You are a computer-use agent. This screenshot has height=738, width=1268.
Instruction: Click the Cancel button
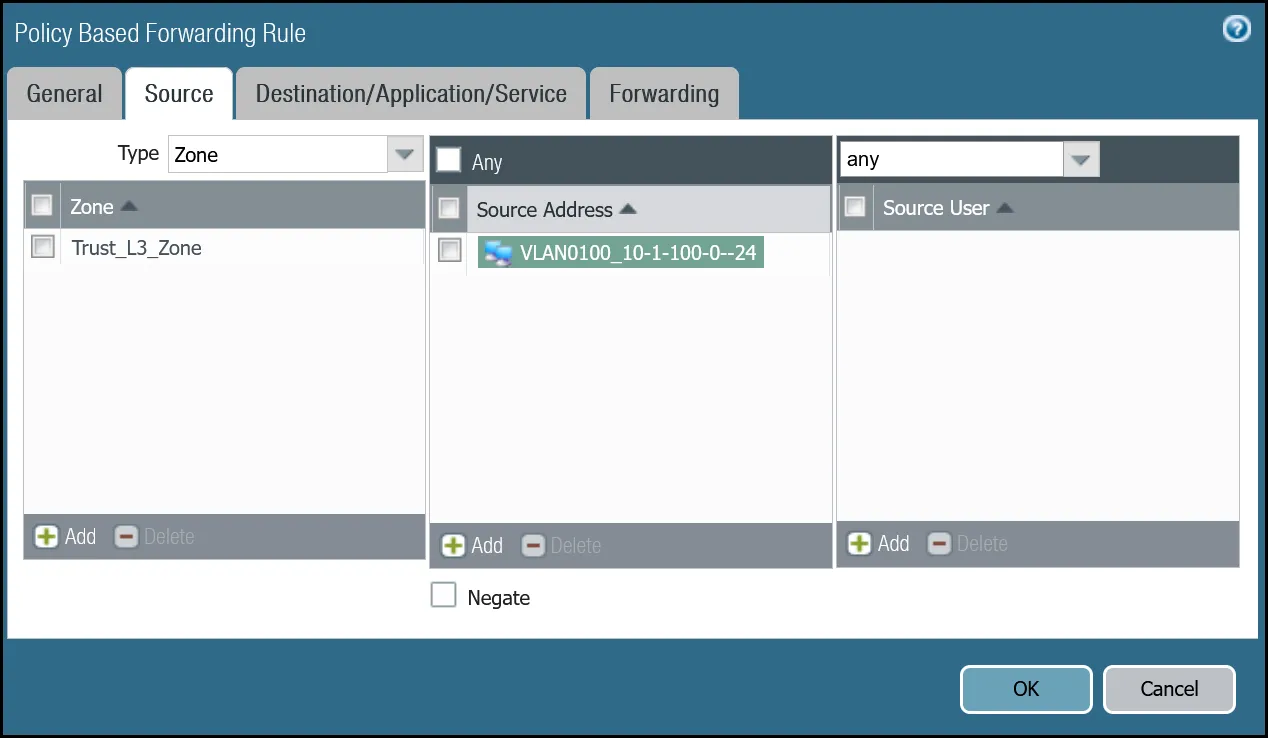1168,689
